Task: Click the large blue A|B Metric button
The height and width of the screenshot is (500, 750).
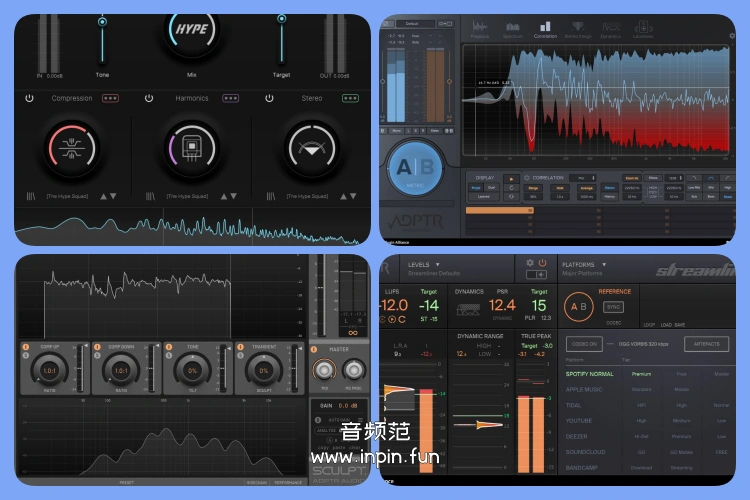Action: pyautogui.click(x=415, y=169)
